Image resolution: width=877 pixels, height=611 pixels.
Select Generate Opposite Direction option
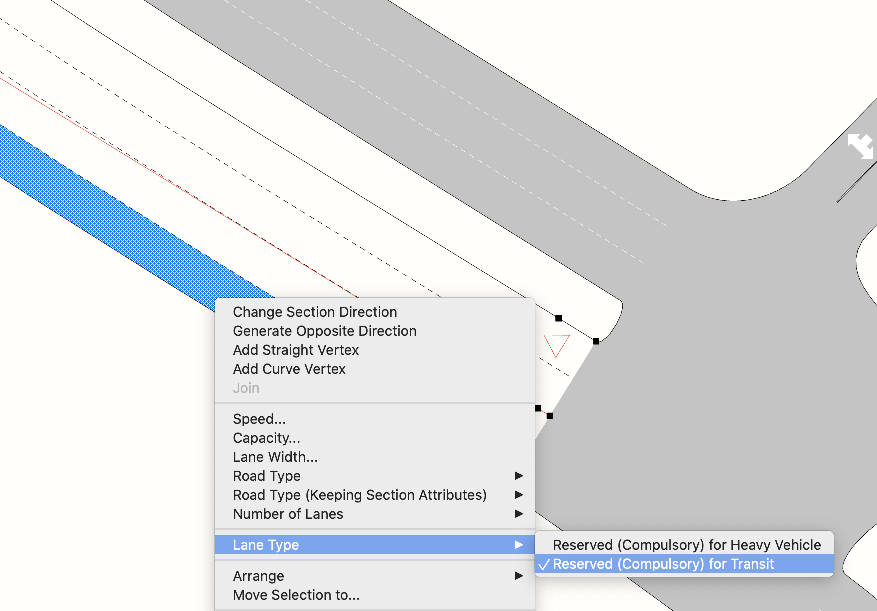[x=324, y=331]
